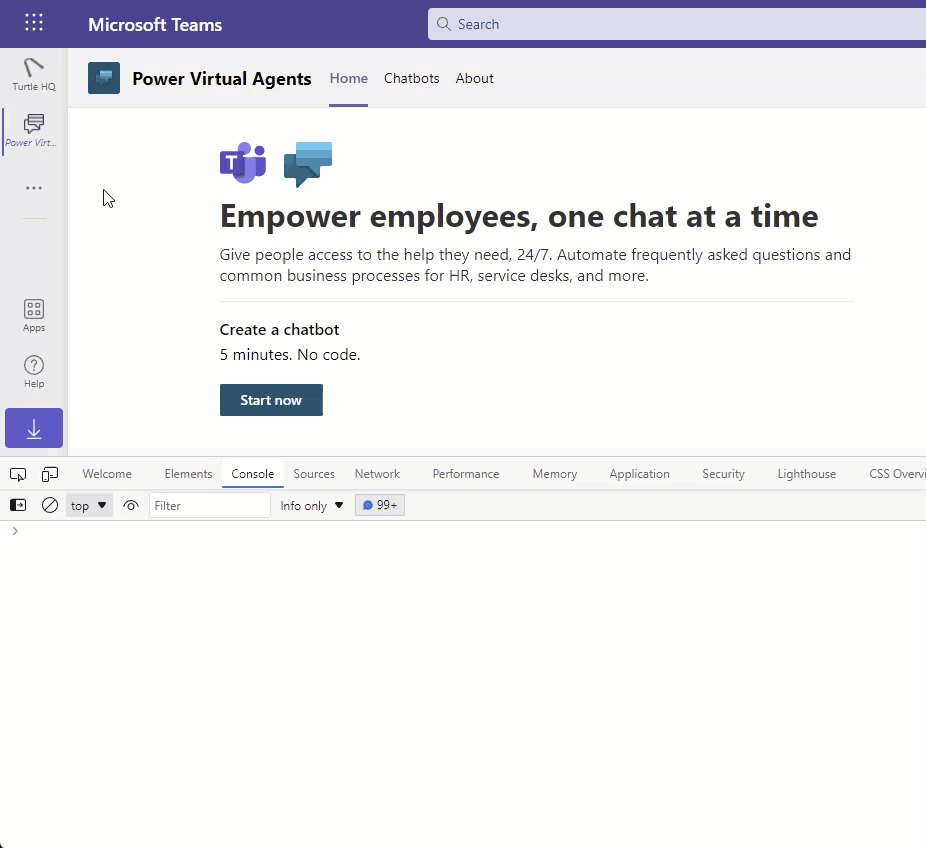Viewport: 926px width, 848px height.
Task: Toggle the console sidebar panel
Action: tap(18, 505)
